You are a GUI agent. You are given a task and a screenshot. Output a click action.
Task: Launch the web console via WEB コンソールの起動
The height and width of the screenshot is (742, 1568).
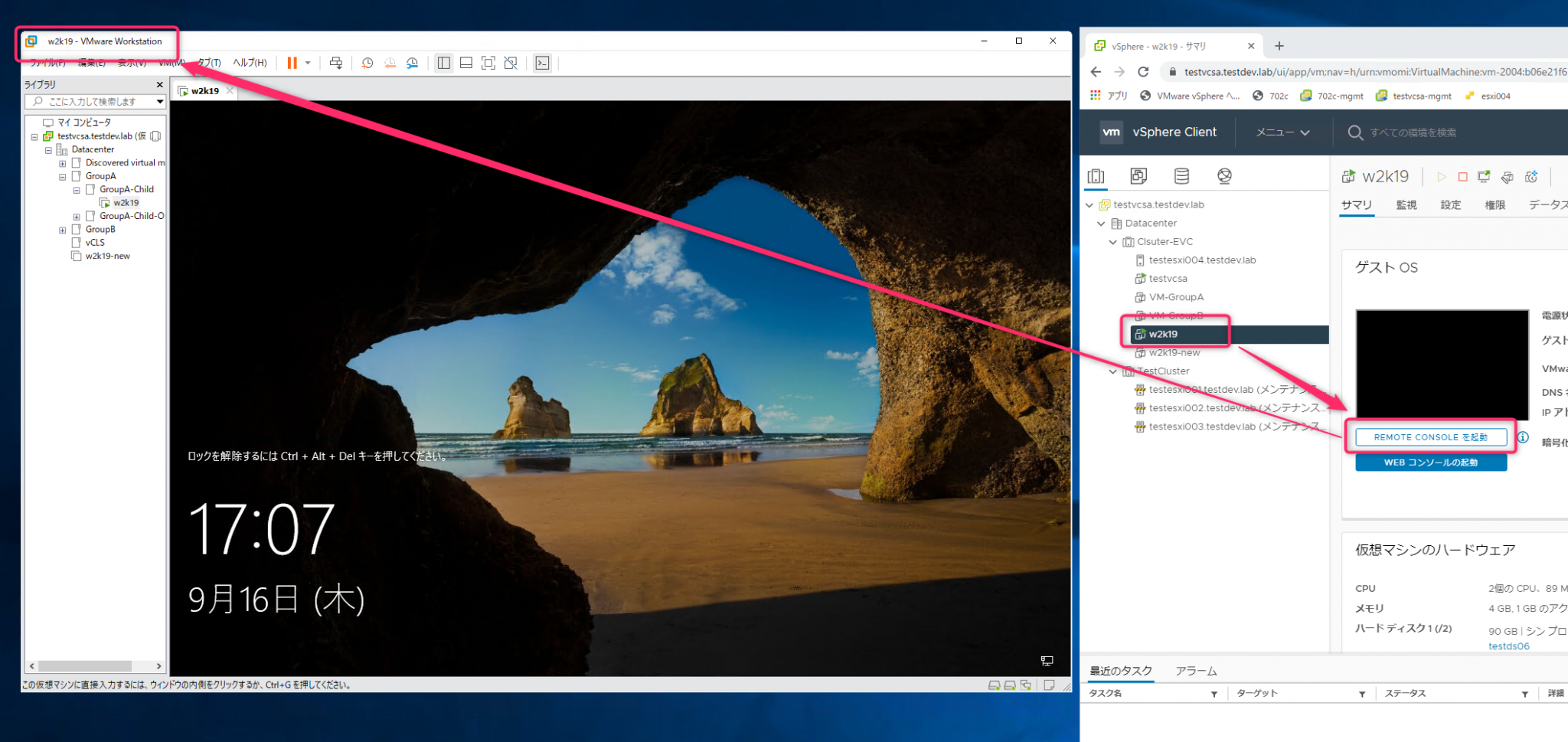(1430, 462)
